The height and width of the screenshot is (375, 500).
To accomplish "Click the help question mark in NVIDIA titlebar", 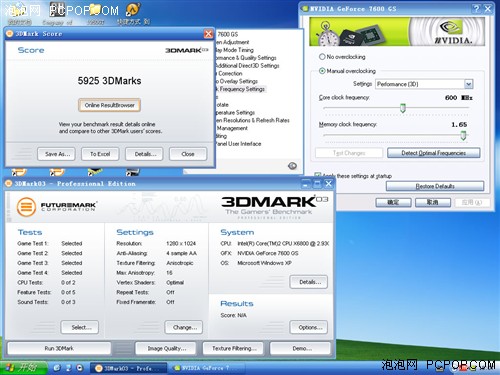I will [477, 9].
